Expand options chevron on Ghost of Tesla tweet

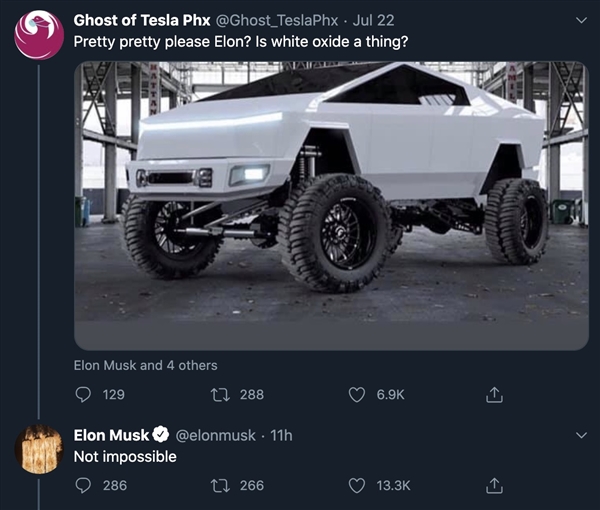pos(582,20)
